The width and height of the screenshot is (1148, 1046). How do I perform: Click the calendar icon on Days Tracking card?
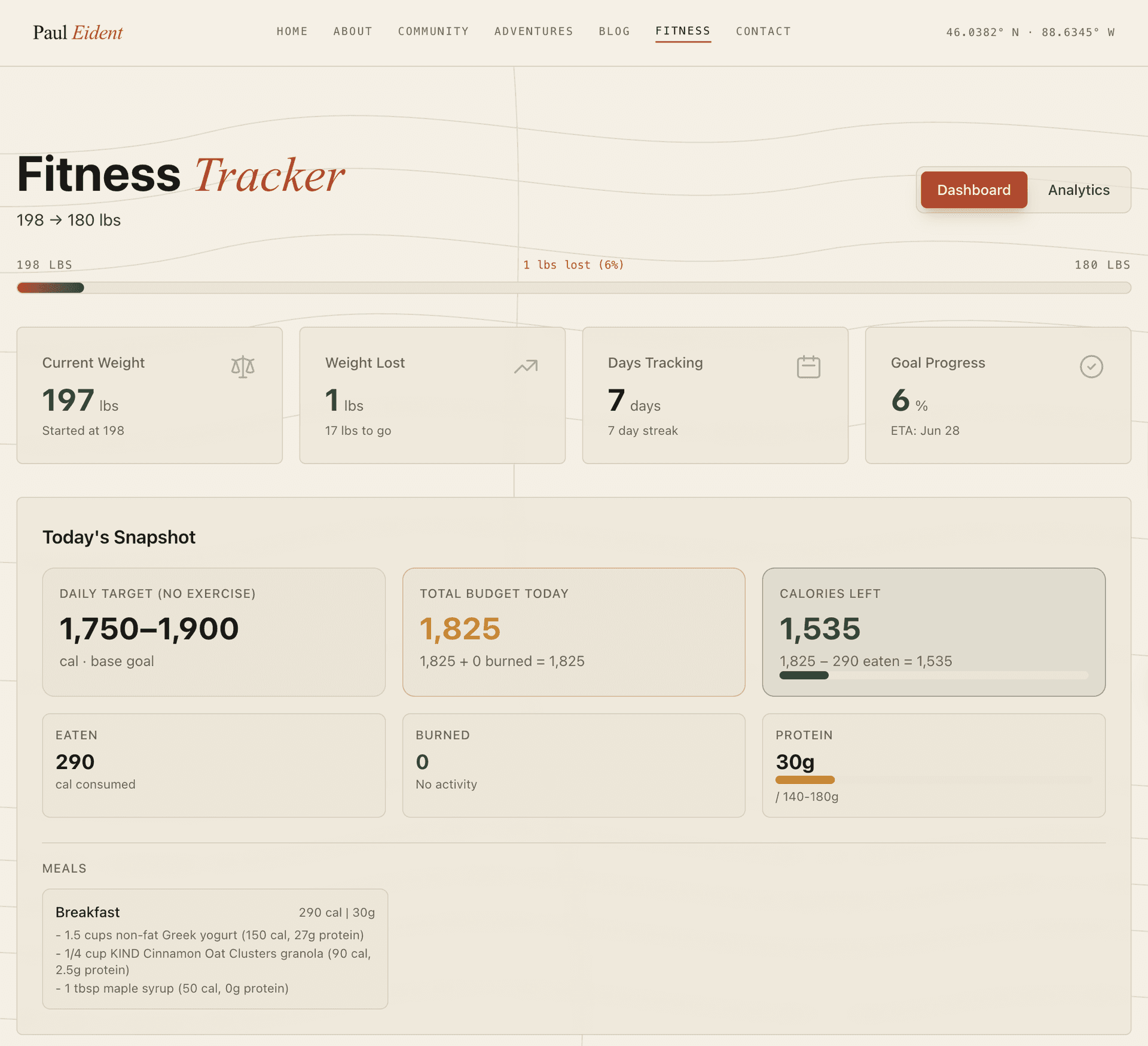click(x=808, y=366)
